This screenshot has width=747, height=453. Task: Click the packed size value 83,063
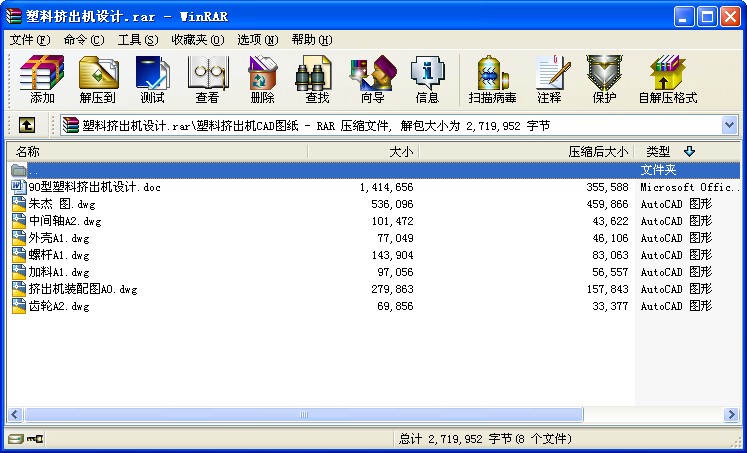610,255
